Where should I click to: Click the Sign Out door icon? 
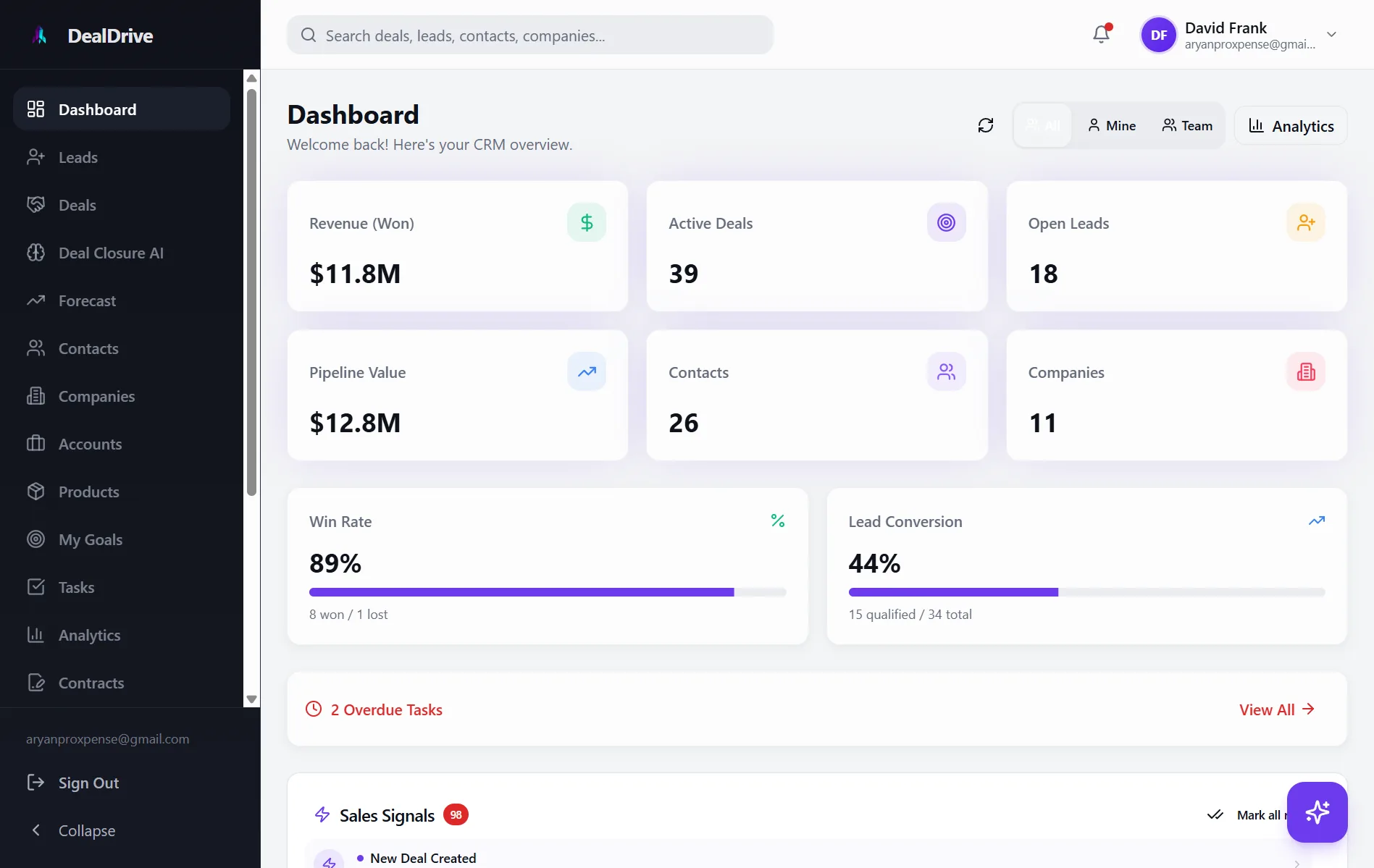coord(35,782)
